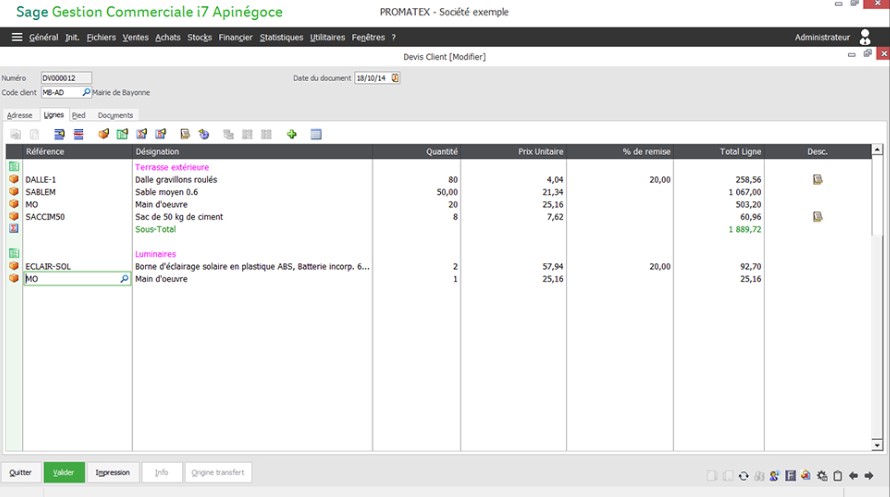Click the subtotal value 1 889,72
The width and height of the screenshot is (890, 497).
[x=745, y=229]
